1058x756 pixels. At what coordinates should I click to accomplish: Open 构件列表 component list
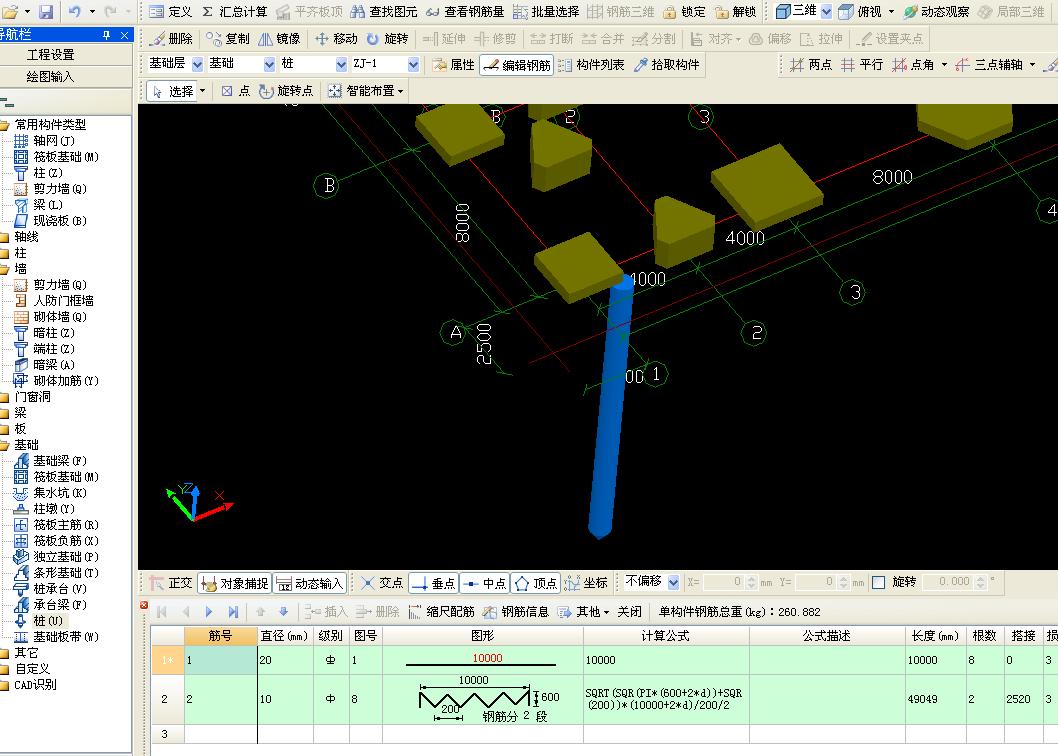coord(591,65)
